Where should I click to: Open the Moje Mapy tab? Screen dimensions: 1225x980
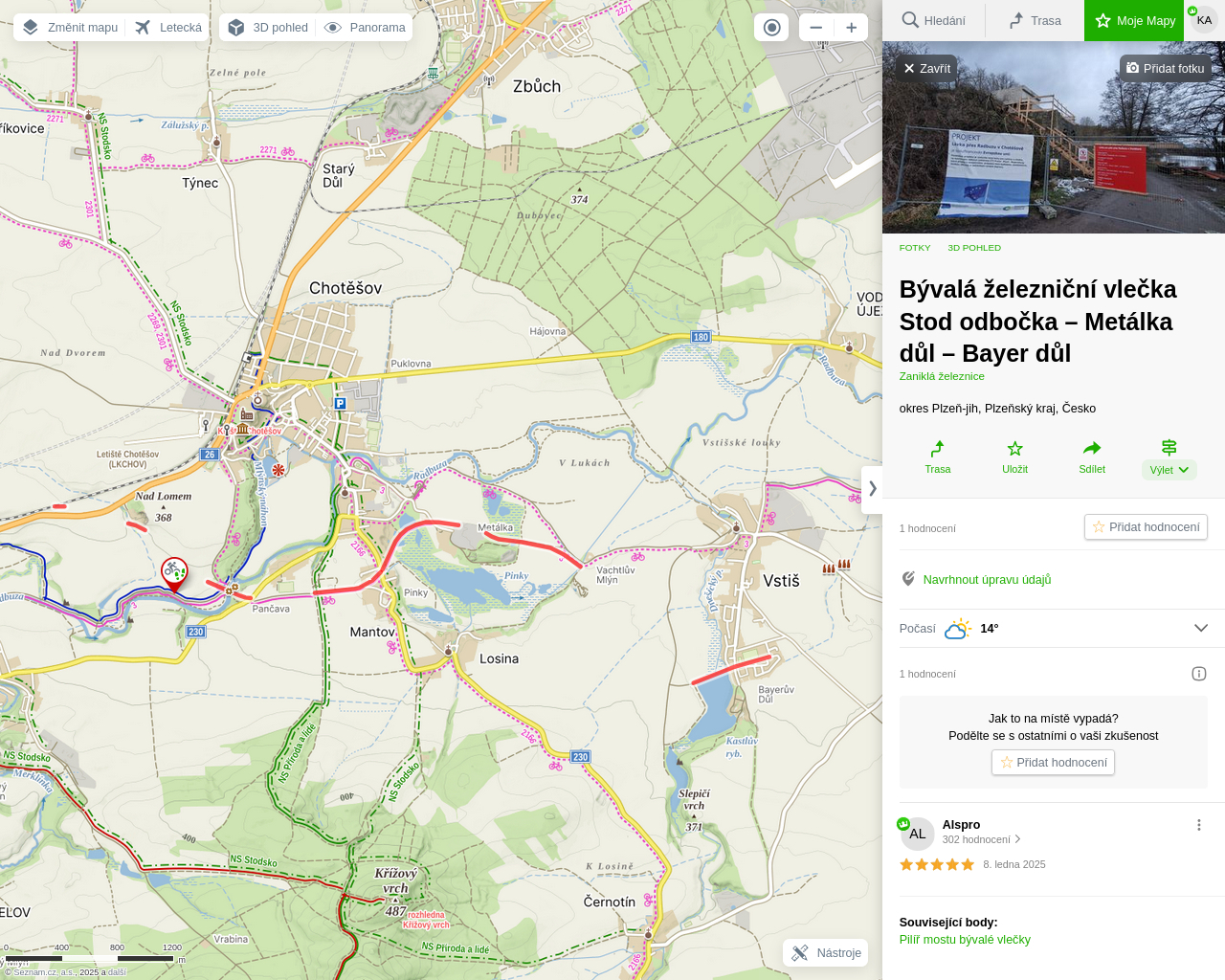point(1134,20)
